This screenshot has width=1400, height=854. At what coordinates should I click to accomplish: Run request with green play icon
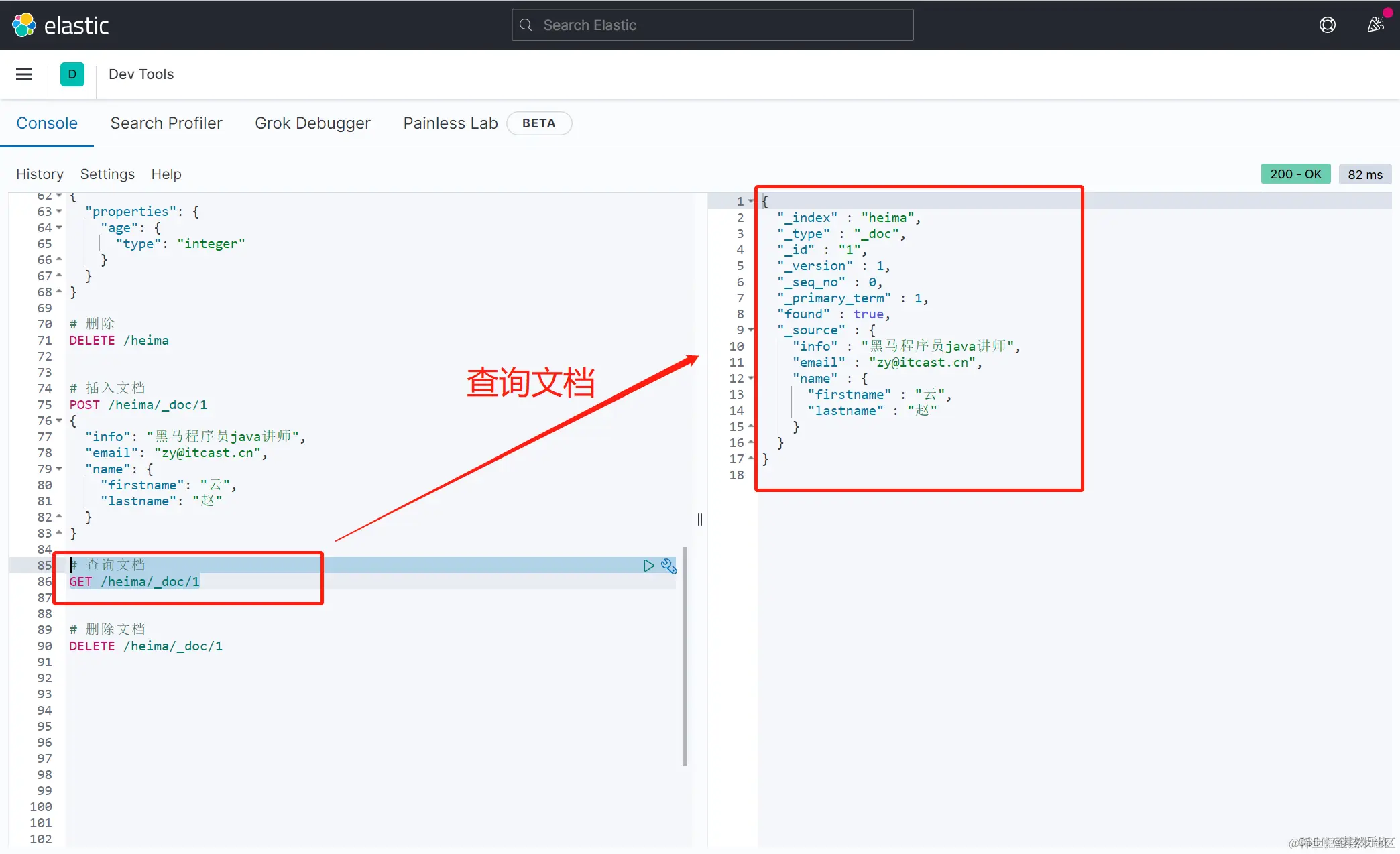point(648,566)
